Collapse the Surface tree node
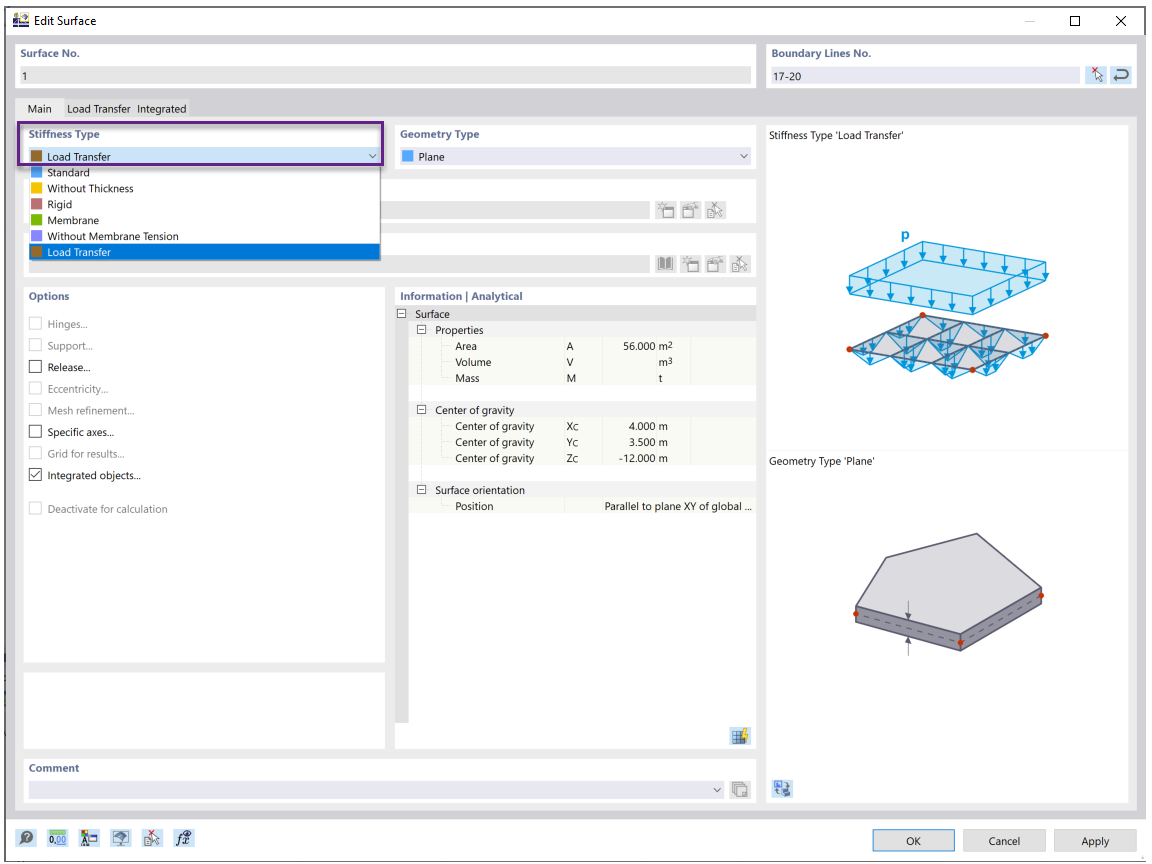This screenshot has width=1152, height=864. pyautogui.click(x=402, y=314)
